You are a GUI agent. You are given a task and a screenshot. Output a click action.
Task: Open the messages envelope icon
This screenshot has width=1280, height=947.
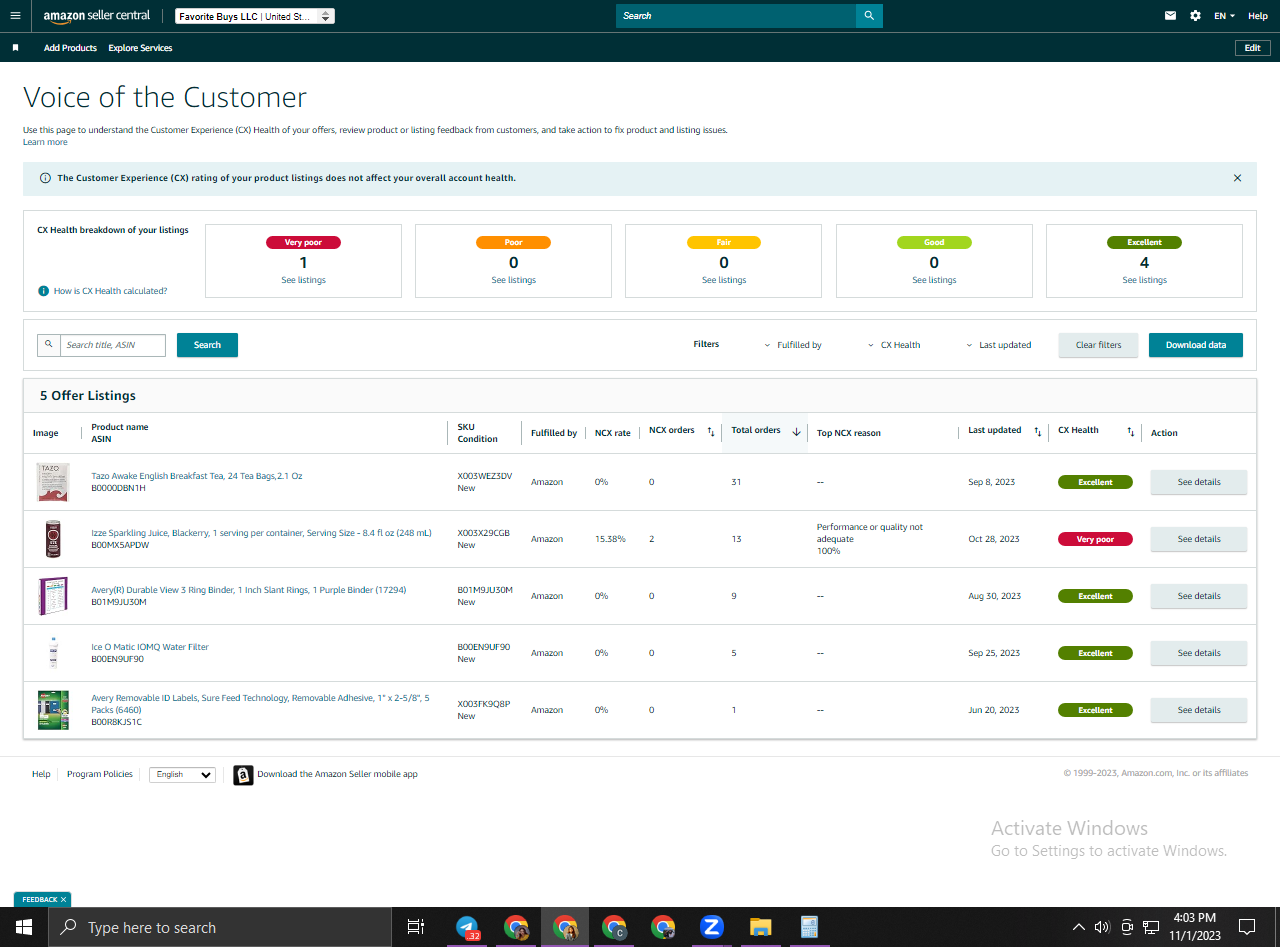[x=1171, y=16]
